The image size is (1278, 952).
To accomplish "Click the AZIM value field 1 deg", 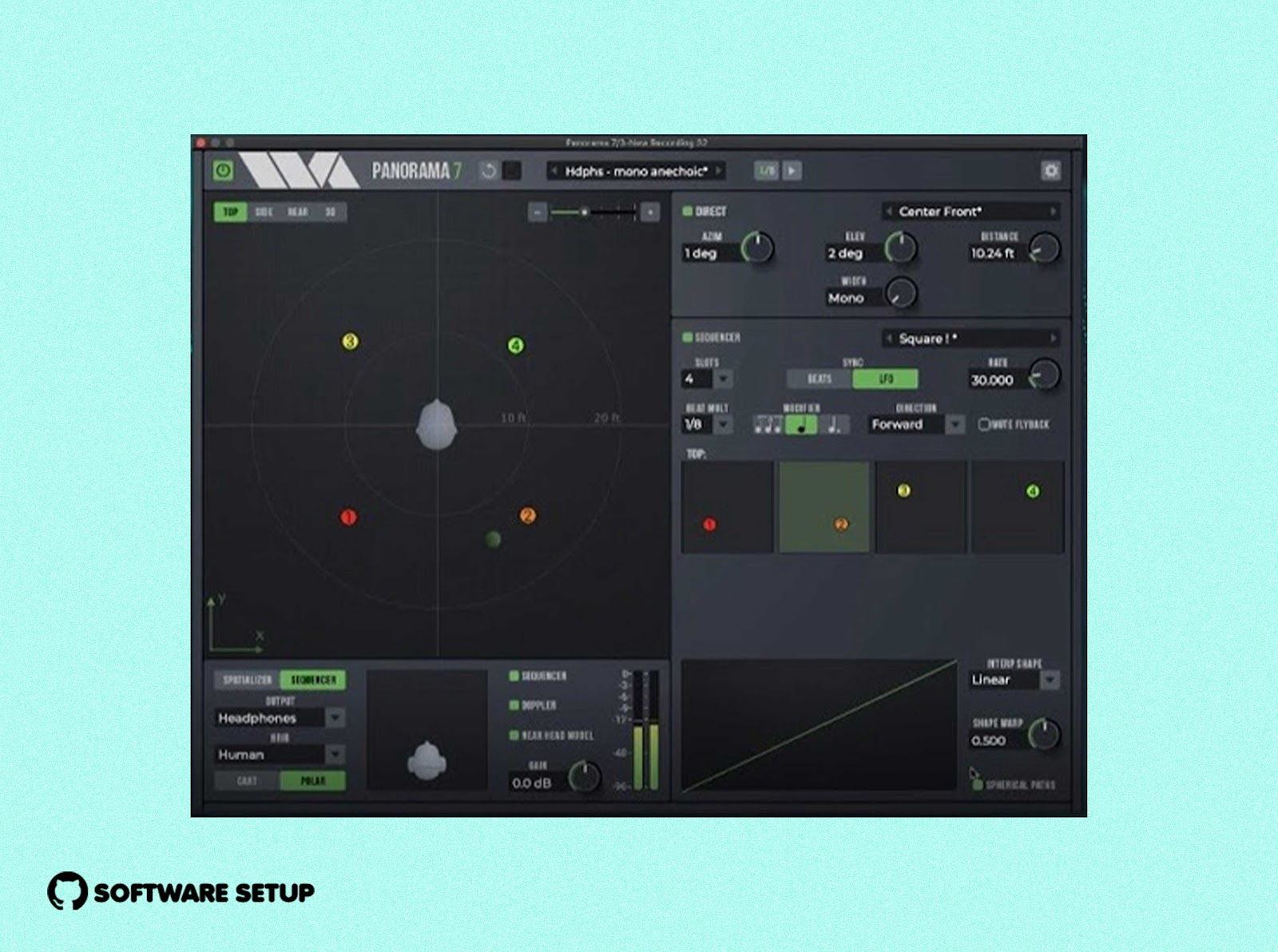I will pyautogui.click(x=711, y=253).
